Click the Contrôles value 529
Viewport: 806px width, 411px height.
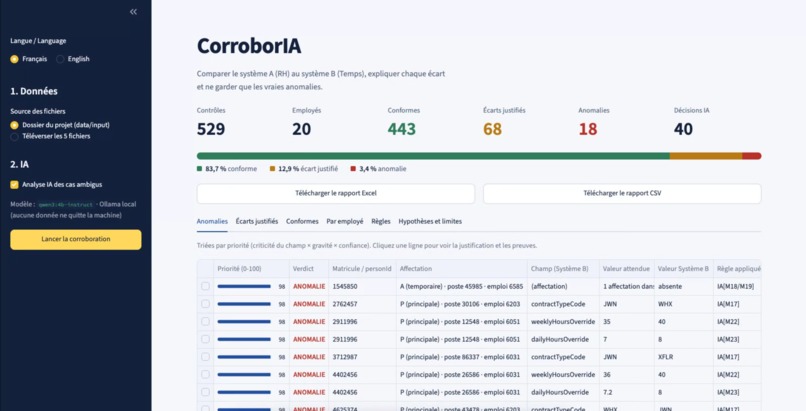tap(211, 129)
